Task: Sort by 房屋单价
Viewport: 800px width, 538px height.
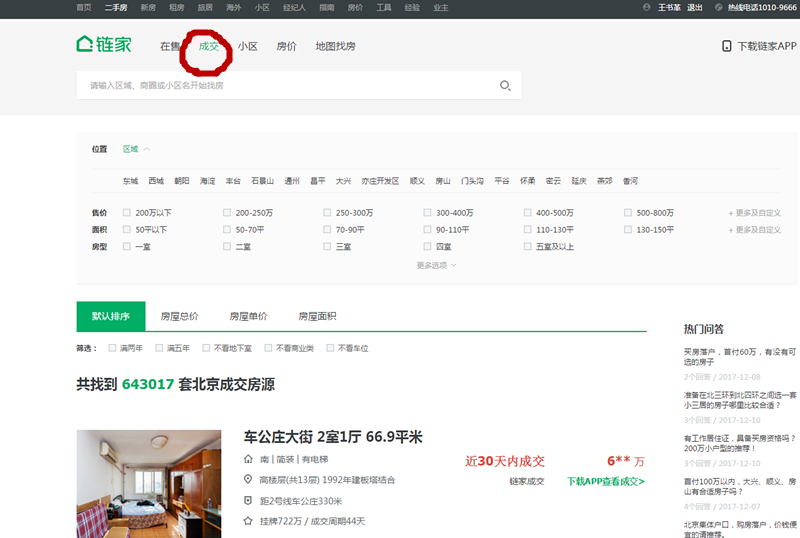Action: (248, 316)
